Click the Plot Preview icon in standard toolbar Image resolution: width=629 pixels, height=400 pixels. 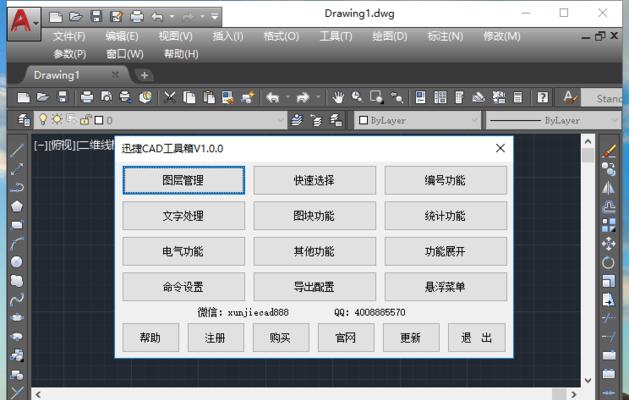pos(106,97)
